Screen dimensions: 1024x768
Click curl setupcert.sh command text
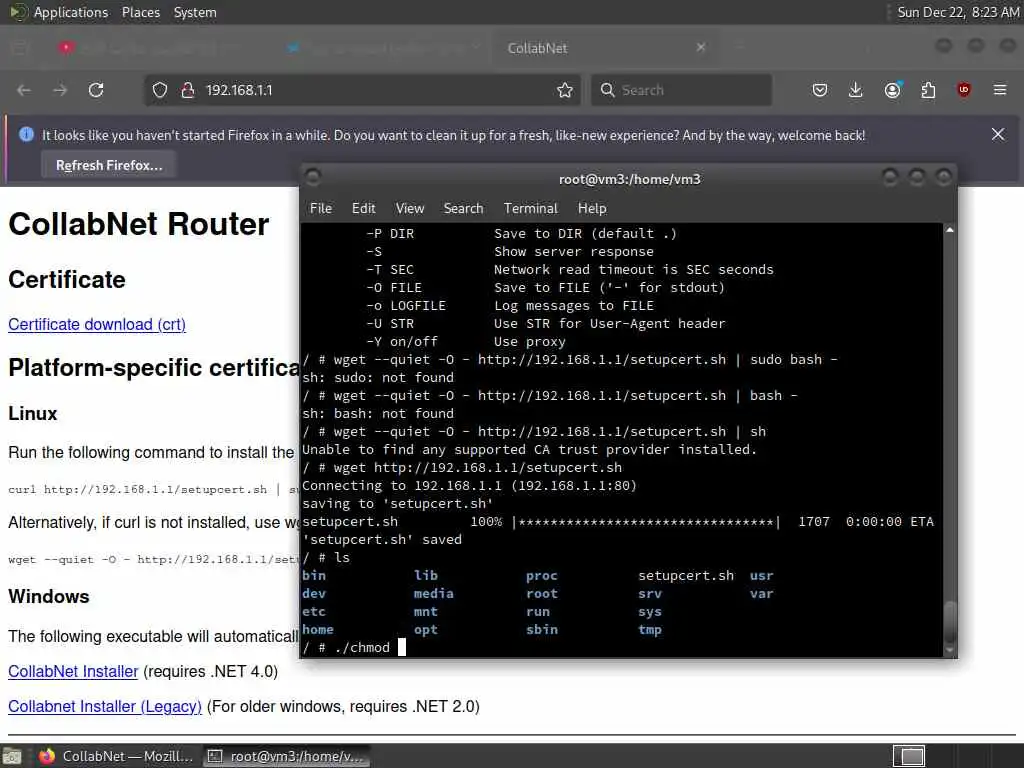click(152, 490)
